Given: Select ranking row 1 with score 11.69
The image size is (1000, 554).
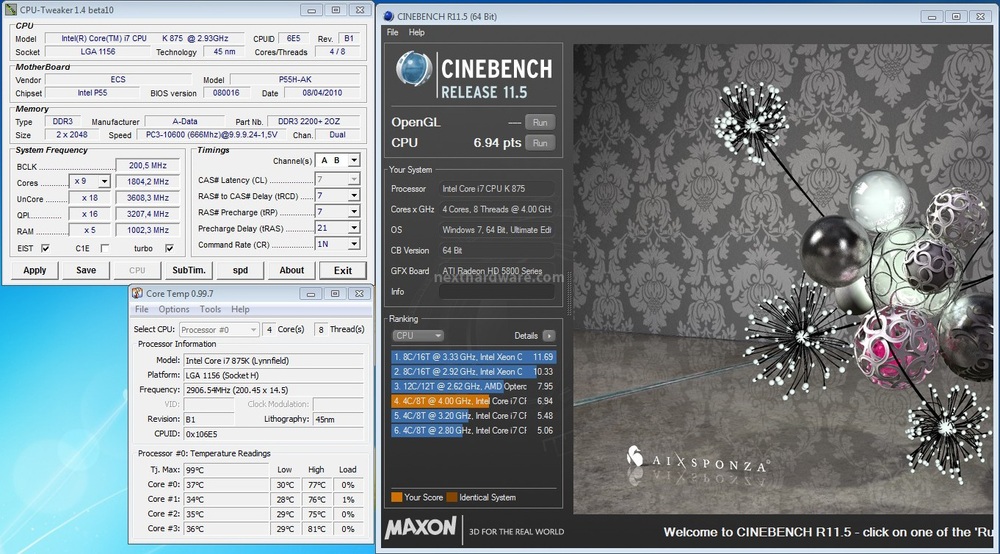Looking at the screenshot, I should point(473,357).
